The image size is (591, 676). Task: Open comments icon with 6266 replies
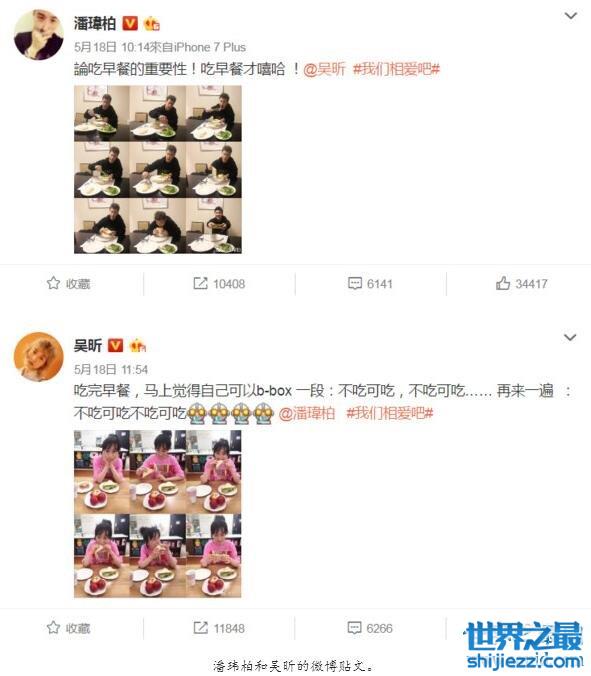[x=354, y=628]
